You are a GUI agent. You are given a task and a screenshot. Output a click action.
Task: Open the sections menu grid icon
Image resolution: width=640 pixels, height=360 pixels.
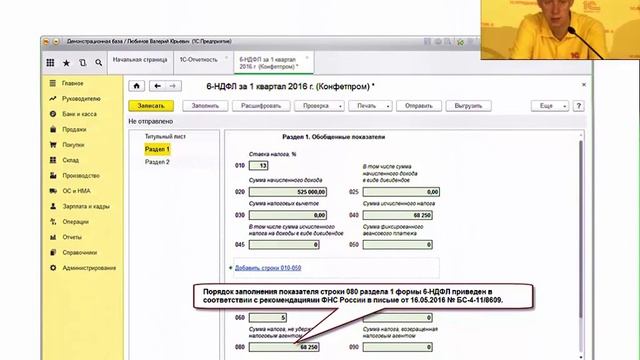50,62
